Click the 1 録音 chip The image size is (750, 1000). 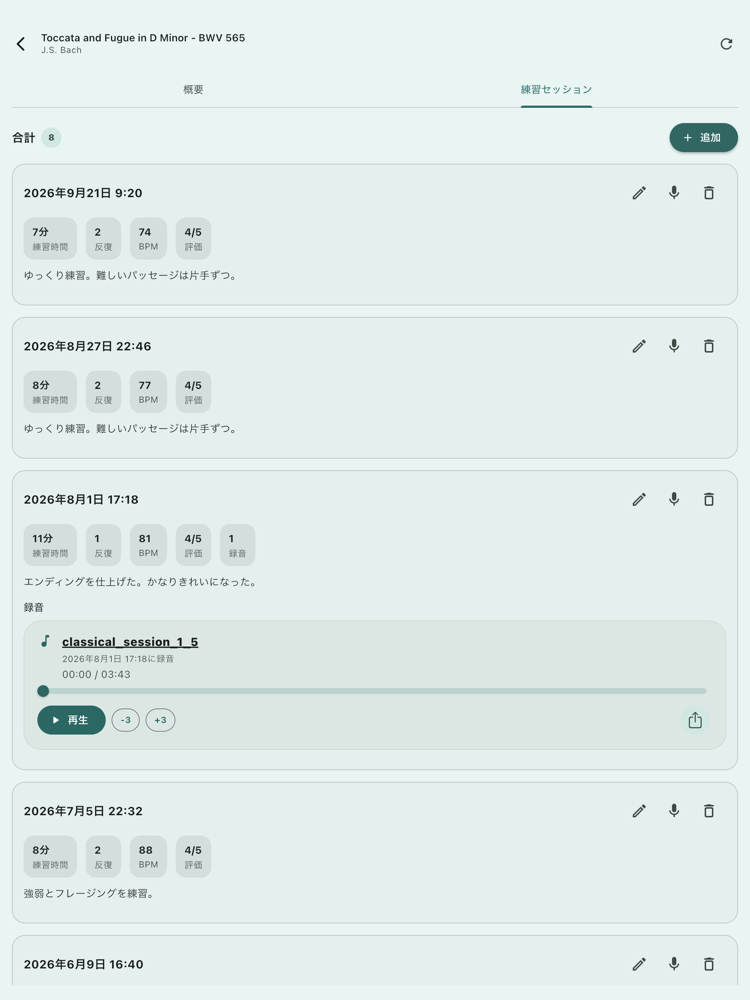(x=237, y=545)
